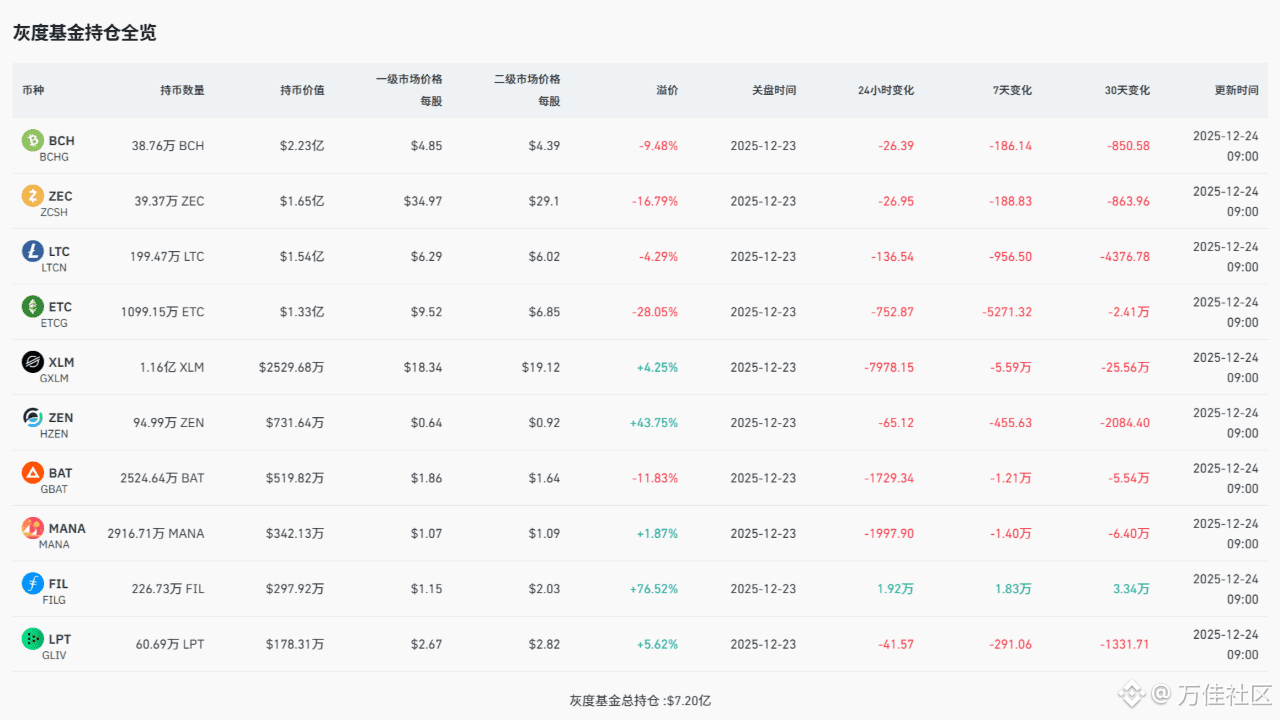
Task: Click the ZEC coin icon
Action: tap(33, 196)
